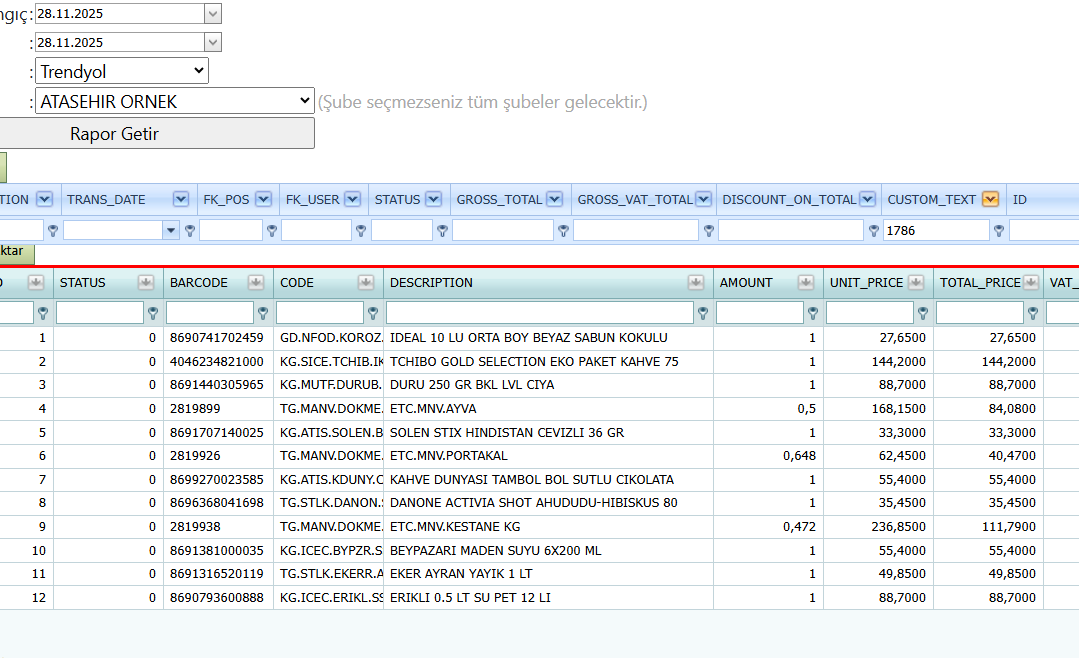Click the CODE filter funnel icon
Screen dimensions: 1079x658
(373, 313)
